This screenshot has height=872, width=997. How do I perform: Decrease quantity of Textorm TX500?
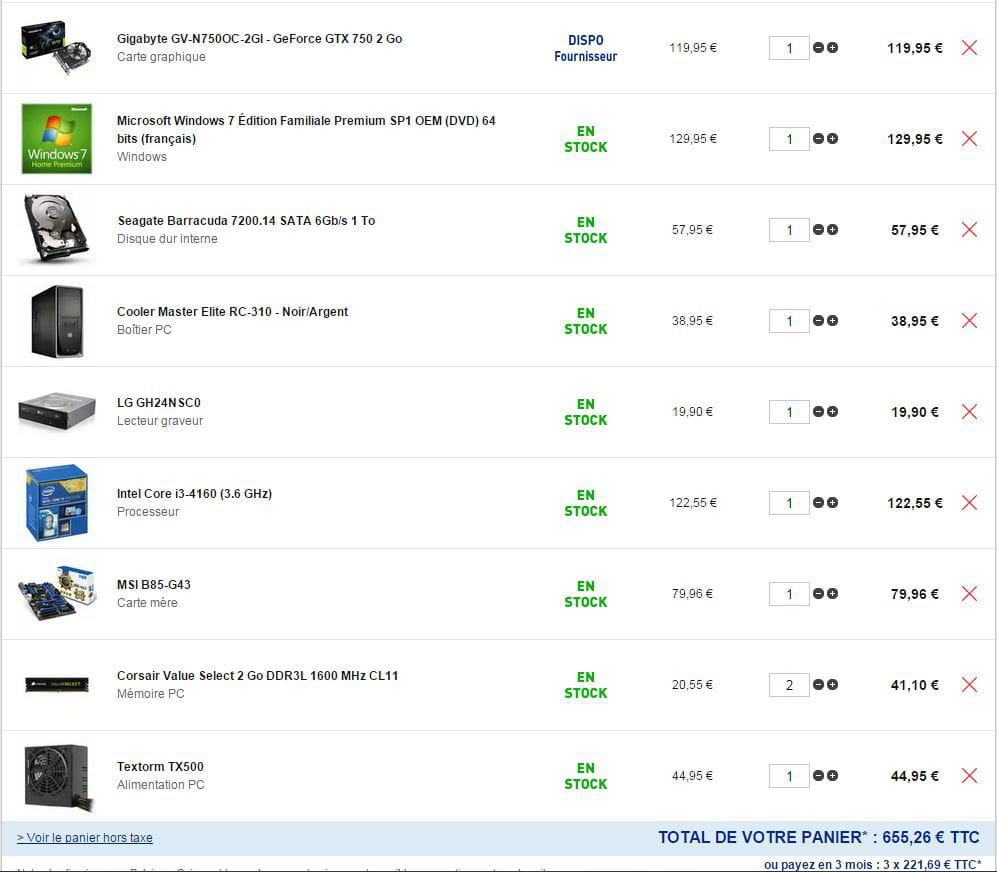tap(818, 775)
